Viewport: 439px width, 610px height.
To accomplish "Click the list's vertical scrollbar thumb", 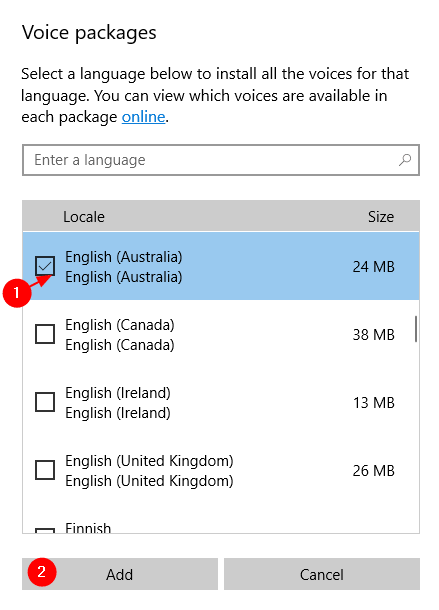I will [416, 329].
